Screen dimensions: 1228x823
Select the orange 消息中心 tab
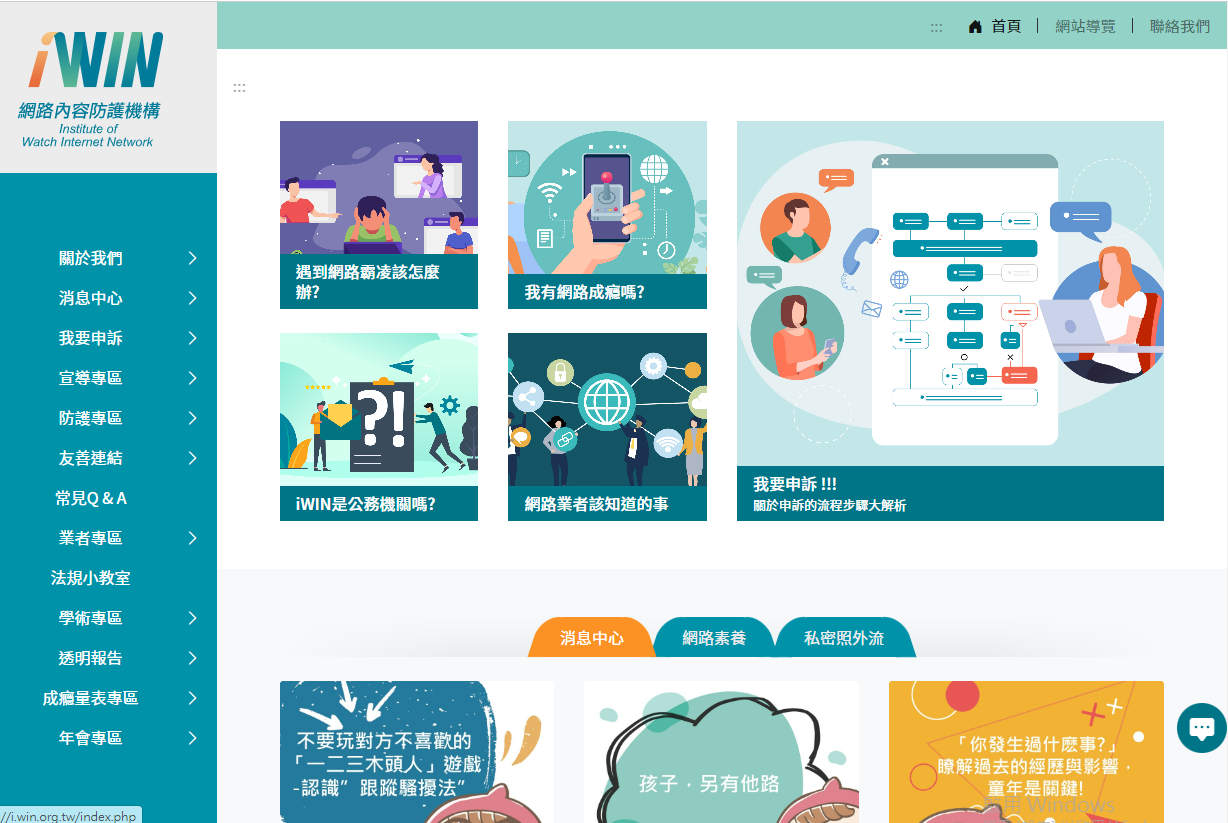(592, 638)
